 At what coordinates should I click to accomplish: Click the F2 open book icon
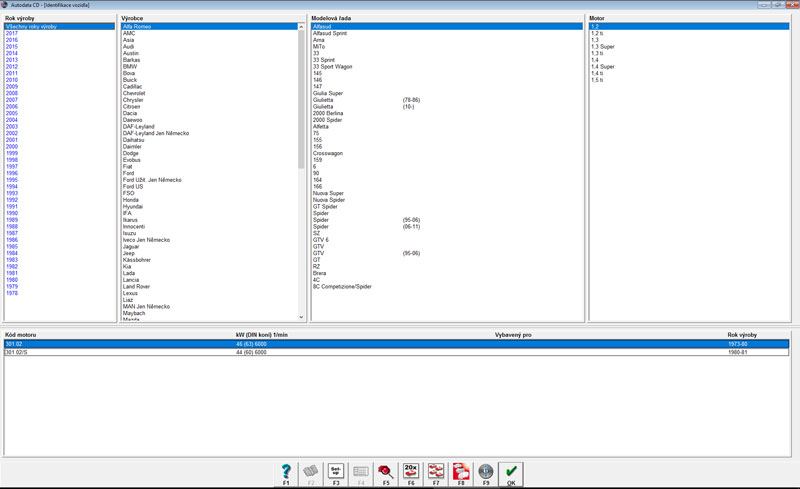pyautogui.click(x=311, y=474)
